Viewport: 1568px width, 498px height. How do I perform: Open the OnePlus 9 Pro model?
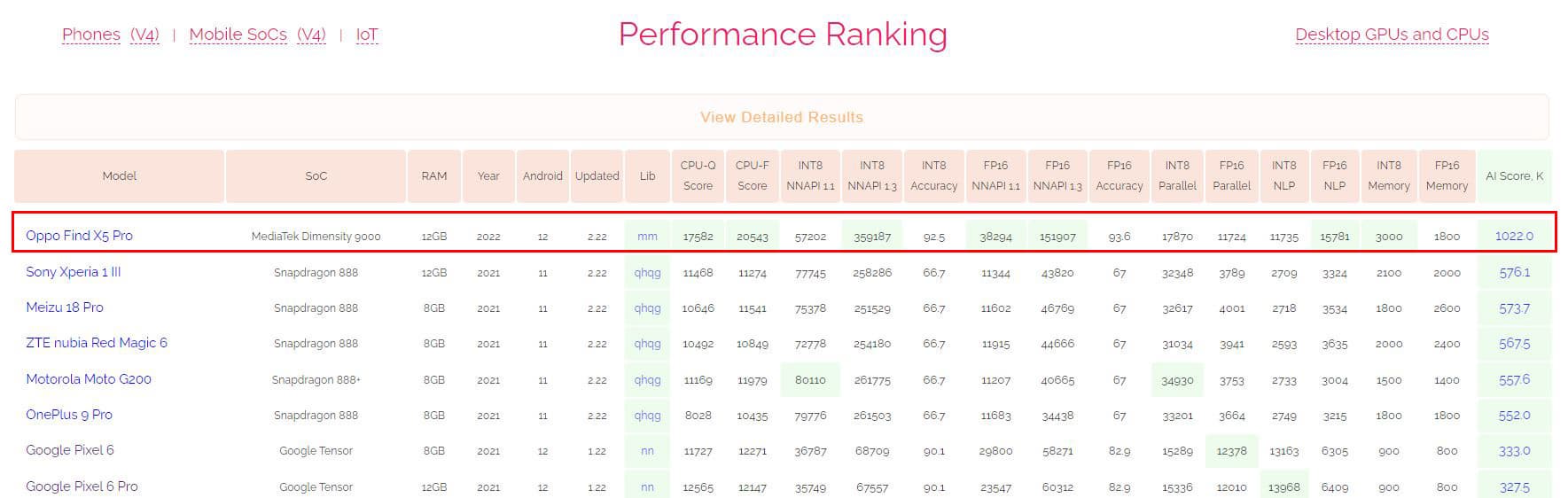(x=69, y=415)
